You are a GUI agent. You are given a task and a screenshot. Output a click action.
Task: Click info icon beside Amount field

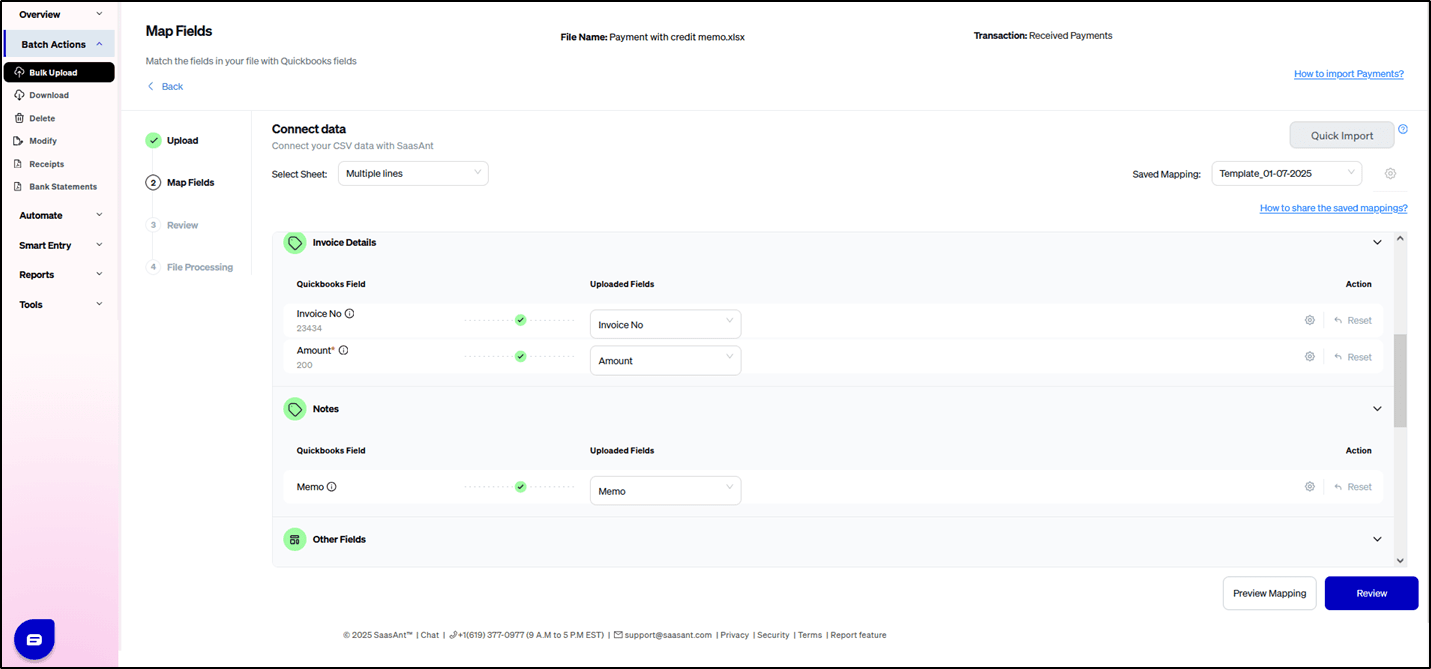(x=343, y=351)
